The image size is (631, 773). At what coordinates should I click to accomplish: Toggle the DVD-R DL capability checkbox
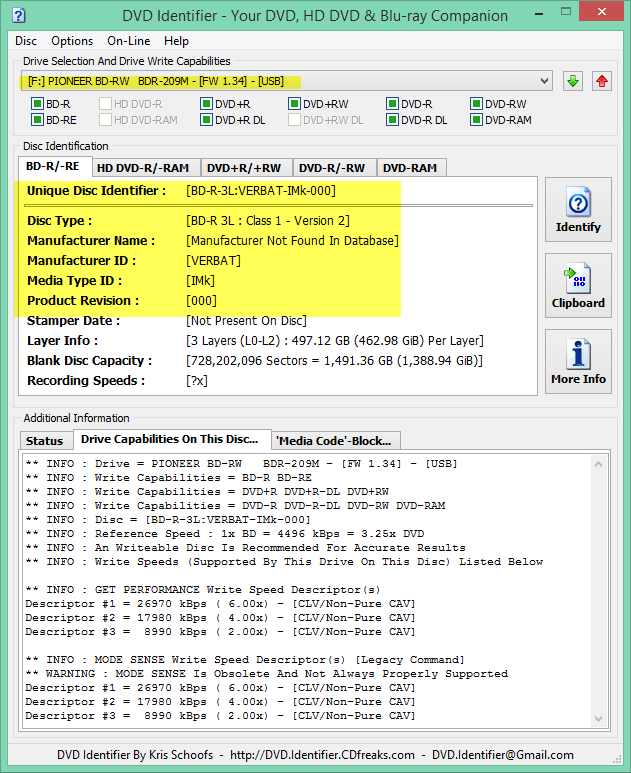[x=392, y=120]
